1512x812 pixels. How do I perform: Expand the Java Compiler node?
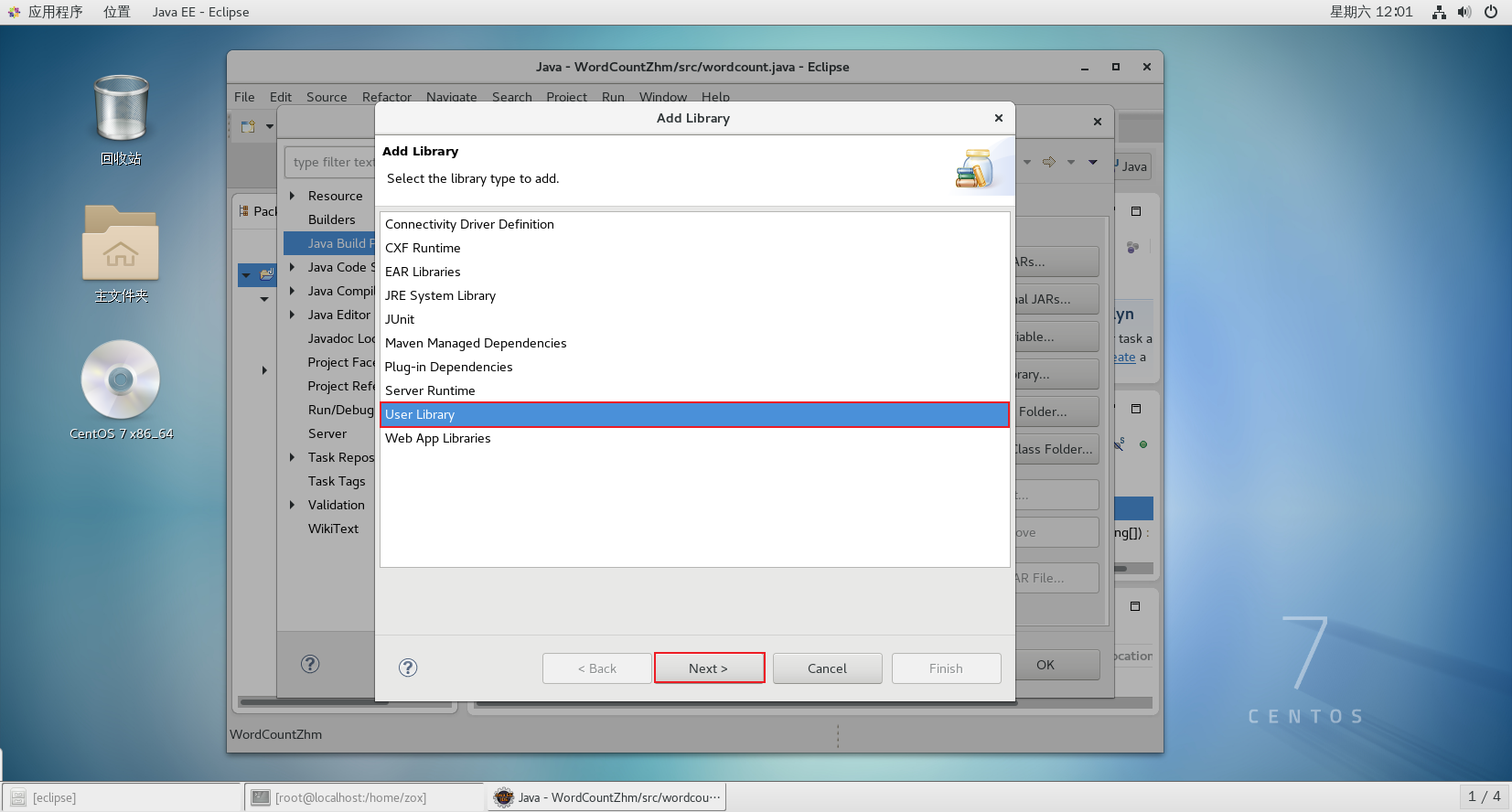click(293, 291)
